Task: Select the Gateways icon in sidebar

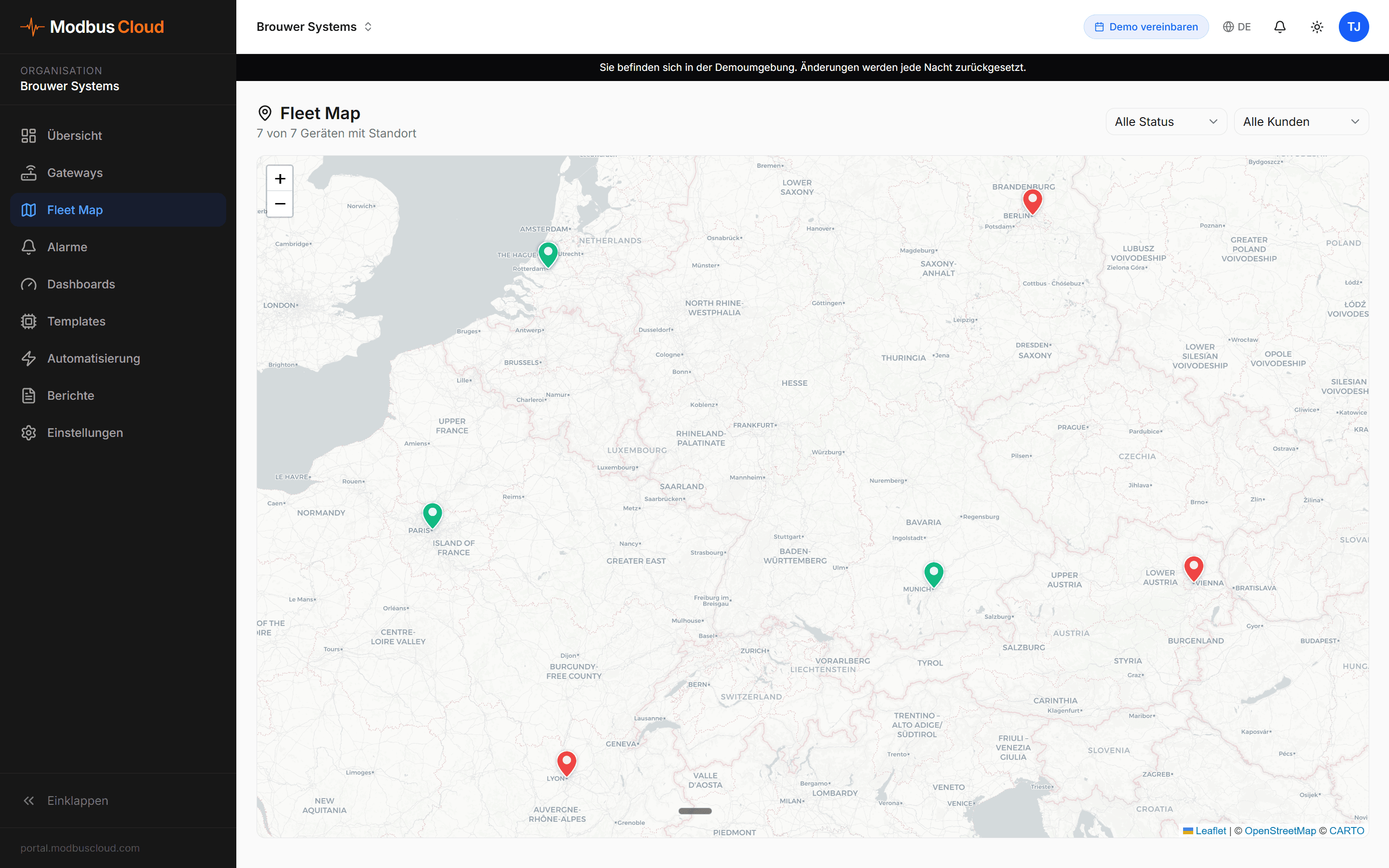Action: 29,172
